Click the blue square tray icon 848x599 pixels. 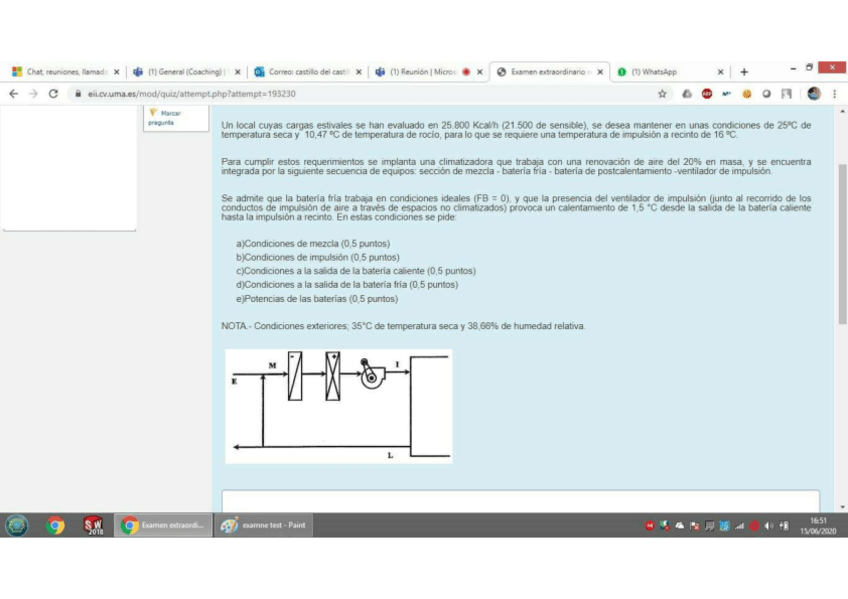[x=724, y=525]
